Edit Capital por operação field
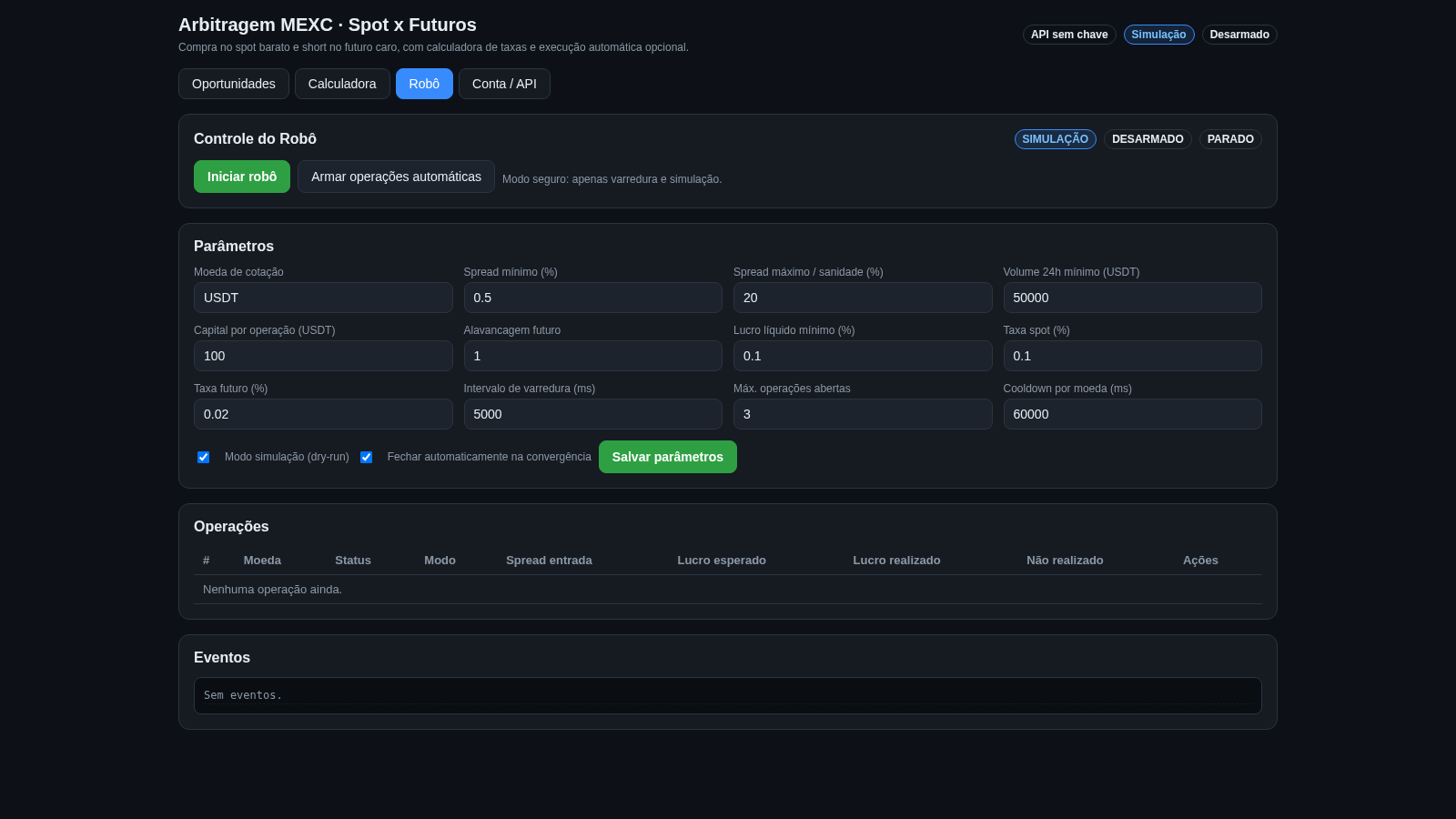This screenshot has width=1456, height=819. (323, 356)
